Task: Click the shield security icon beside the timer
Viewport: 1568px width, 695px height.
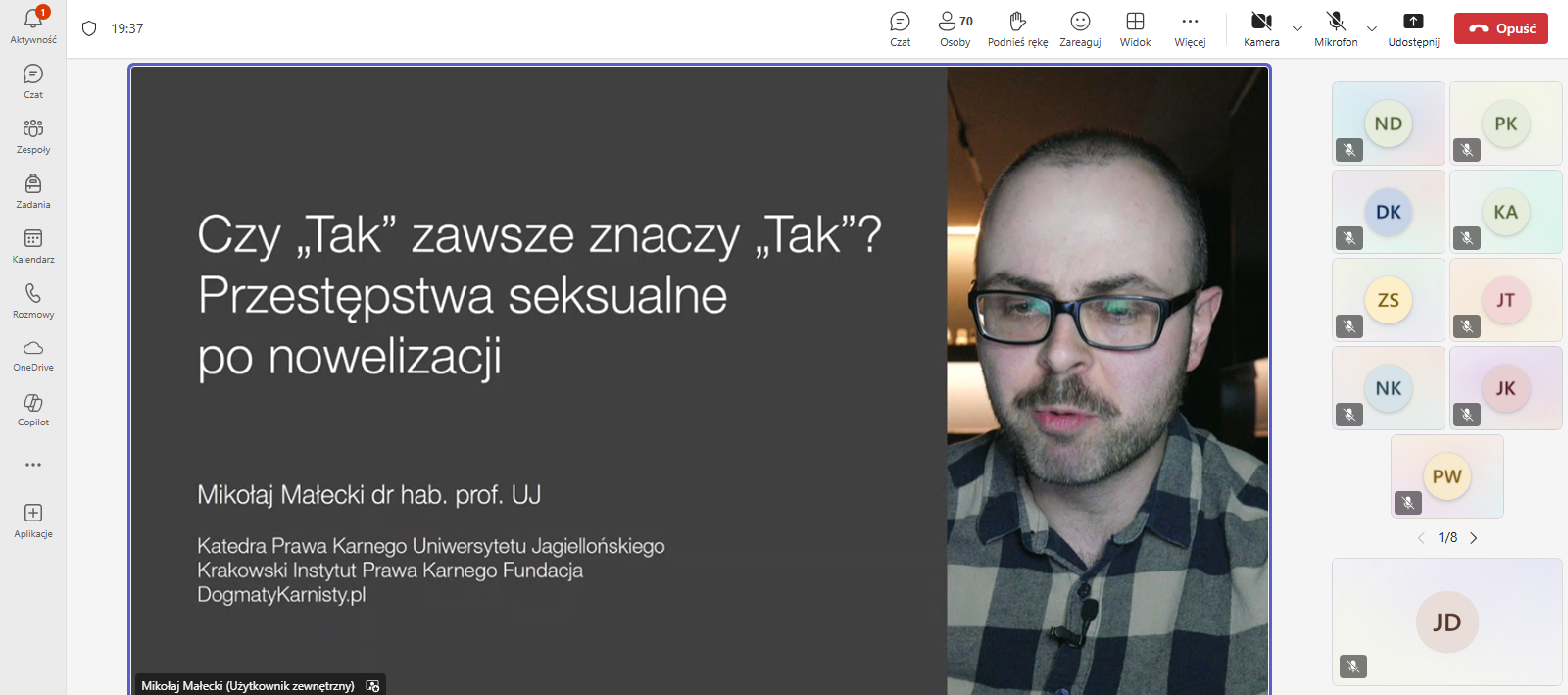Action: coord(89,28)
